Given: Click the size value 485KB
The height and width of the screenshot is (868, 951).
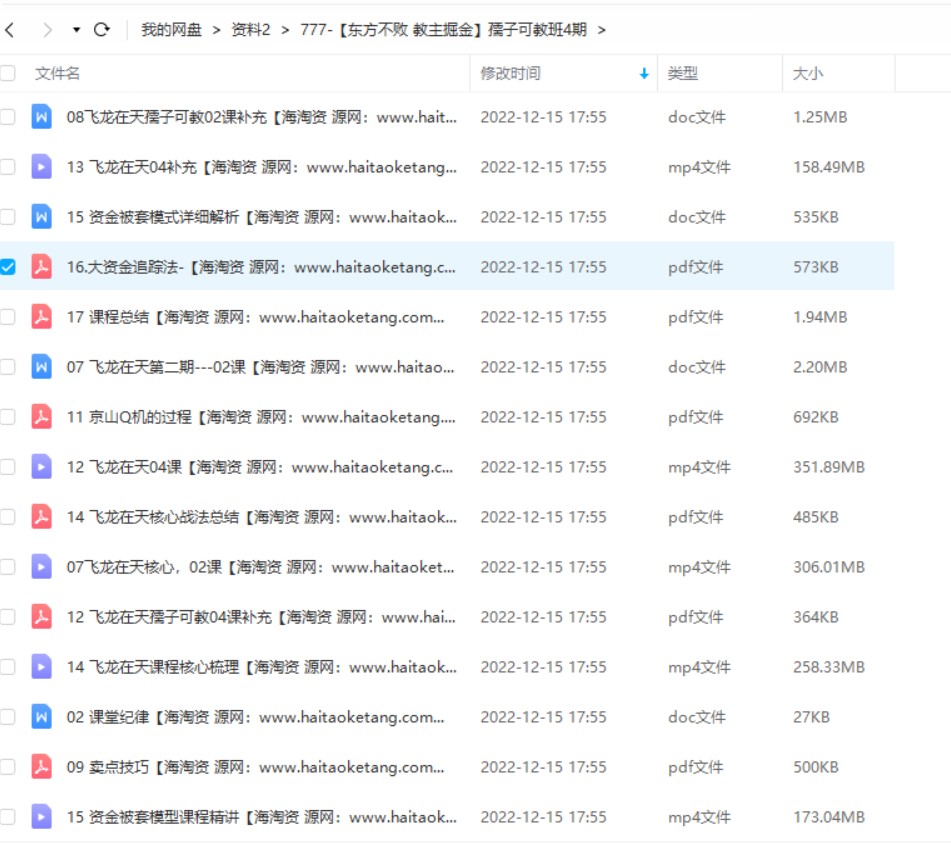Looking at the screenshot, I should click(x=816, y=517).
